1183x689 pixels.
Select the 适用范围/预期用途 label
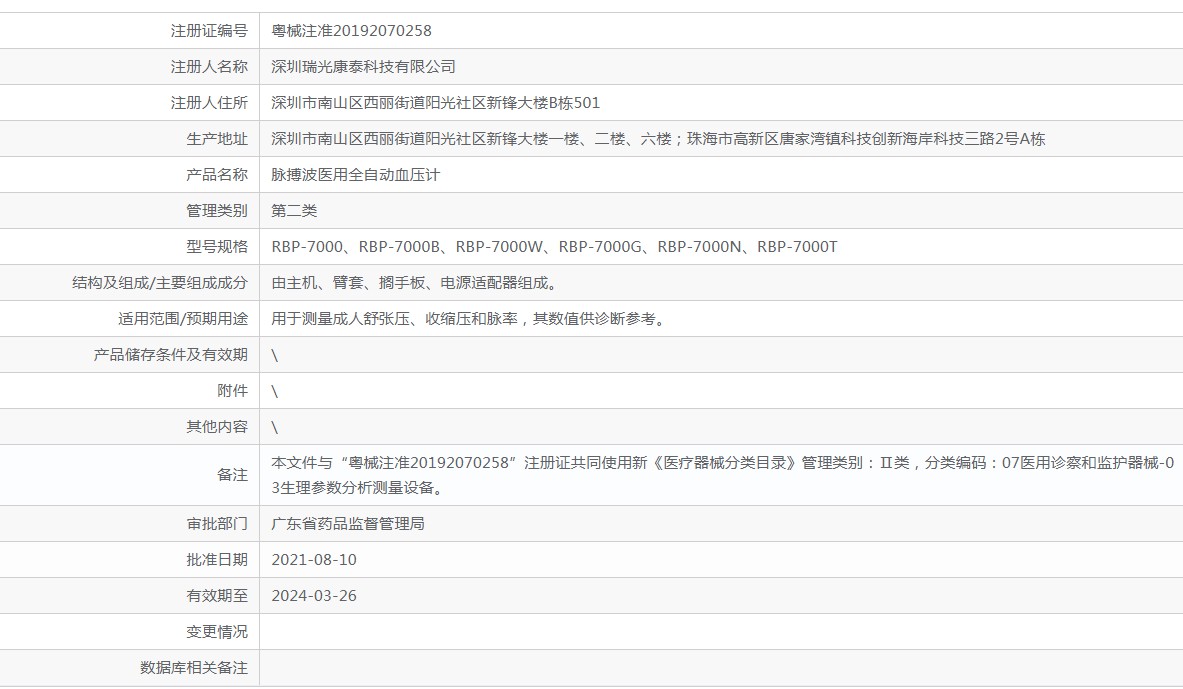[x=183, y=319]
